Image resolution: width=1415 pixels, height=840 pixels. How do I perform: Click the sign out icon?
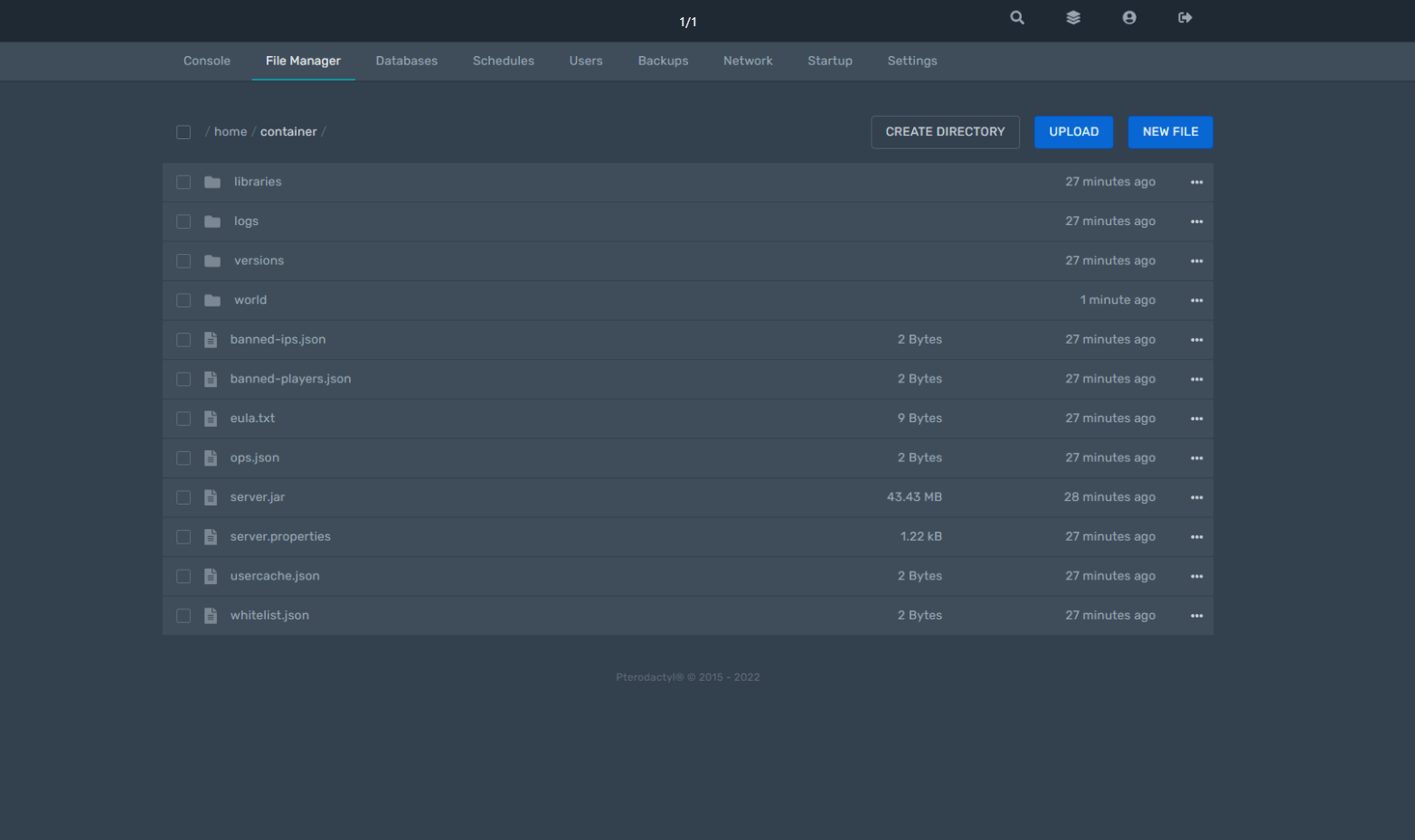[1185, 18]
